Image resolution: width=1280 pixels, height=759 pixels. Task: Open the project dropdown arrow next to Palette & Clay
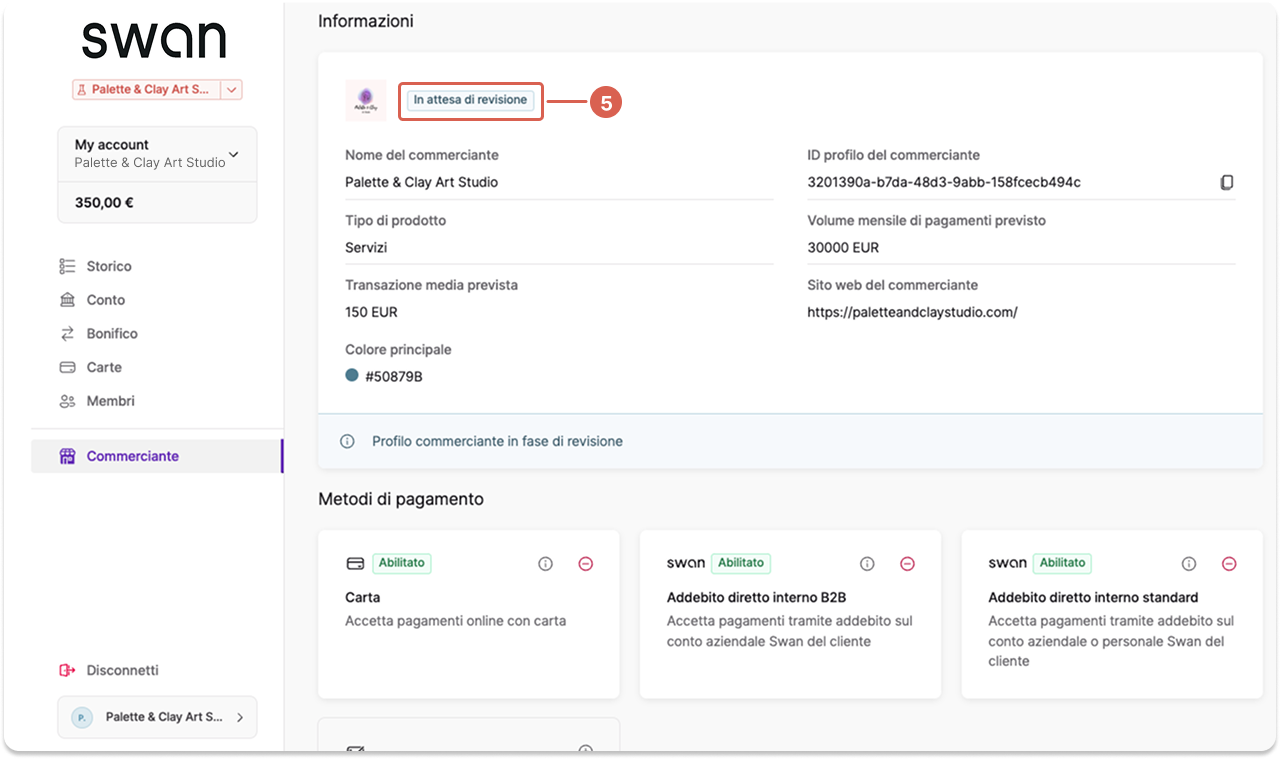click(x=232, y=90)
